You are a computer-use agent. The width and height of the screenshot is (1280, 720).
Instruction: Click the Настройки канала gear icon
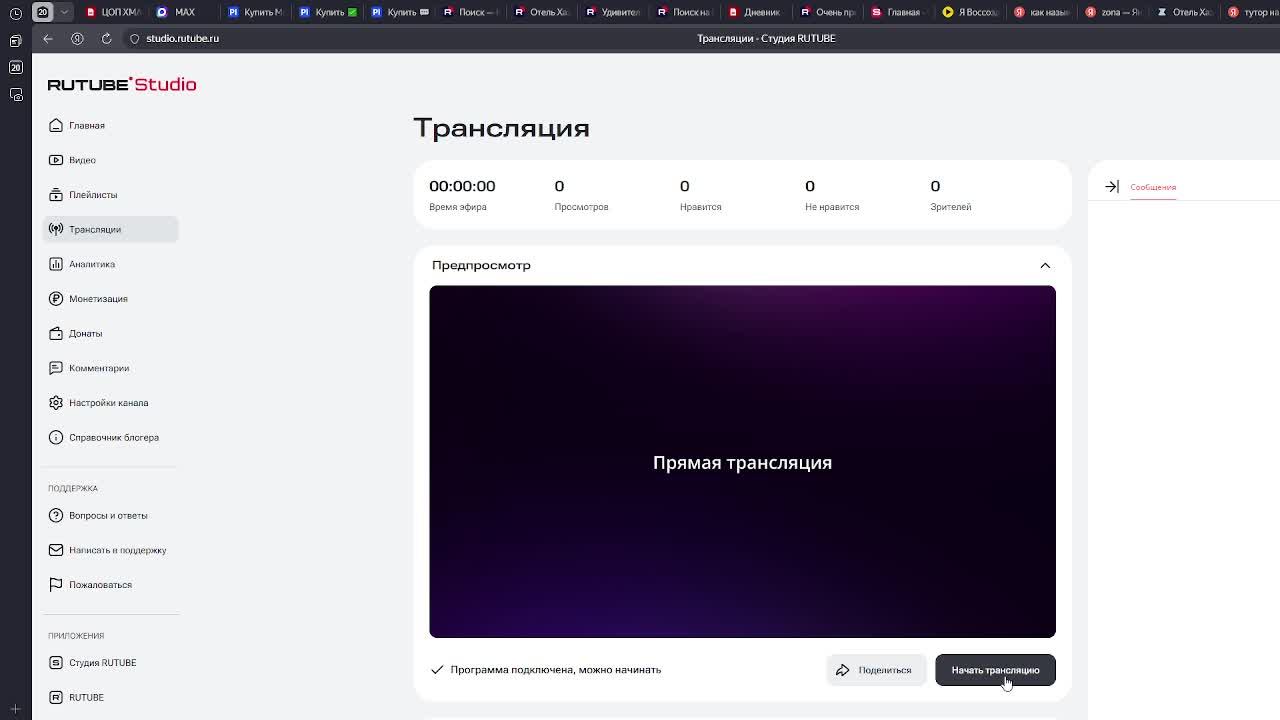click(56, 403)
